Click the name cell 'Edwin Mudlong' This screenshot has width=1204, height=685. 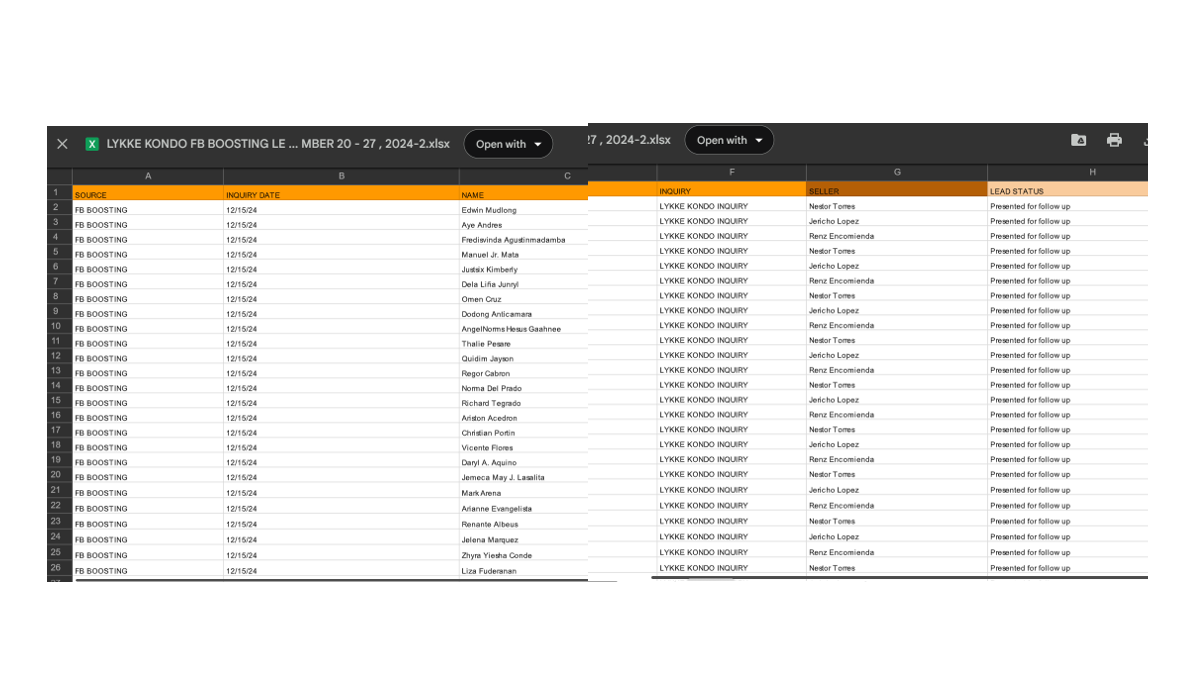[523, 210]
